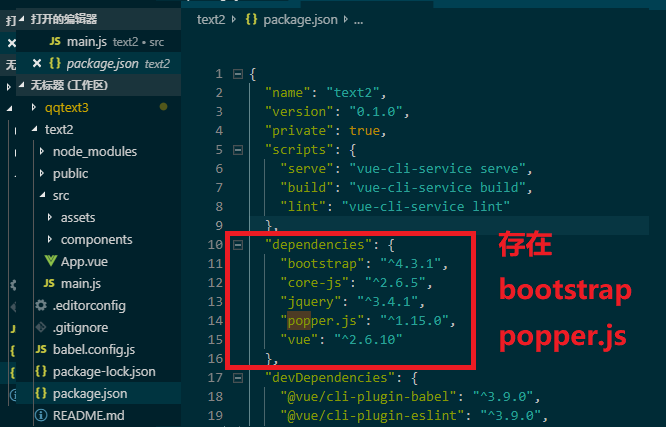Fold the devDependencies block at line 17
Image resolution: width=666 pixels, height=427 pixels.
click(x=238, y=378)
